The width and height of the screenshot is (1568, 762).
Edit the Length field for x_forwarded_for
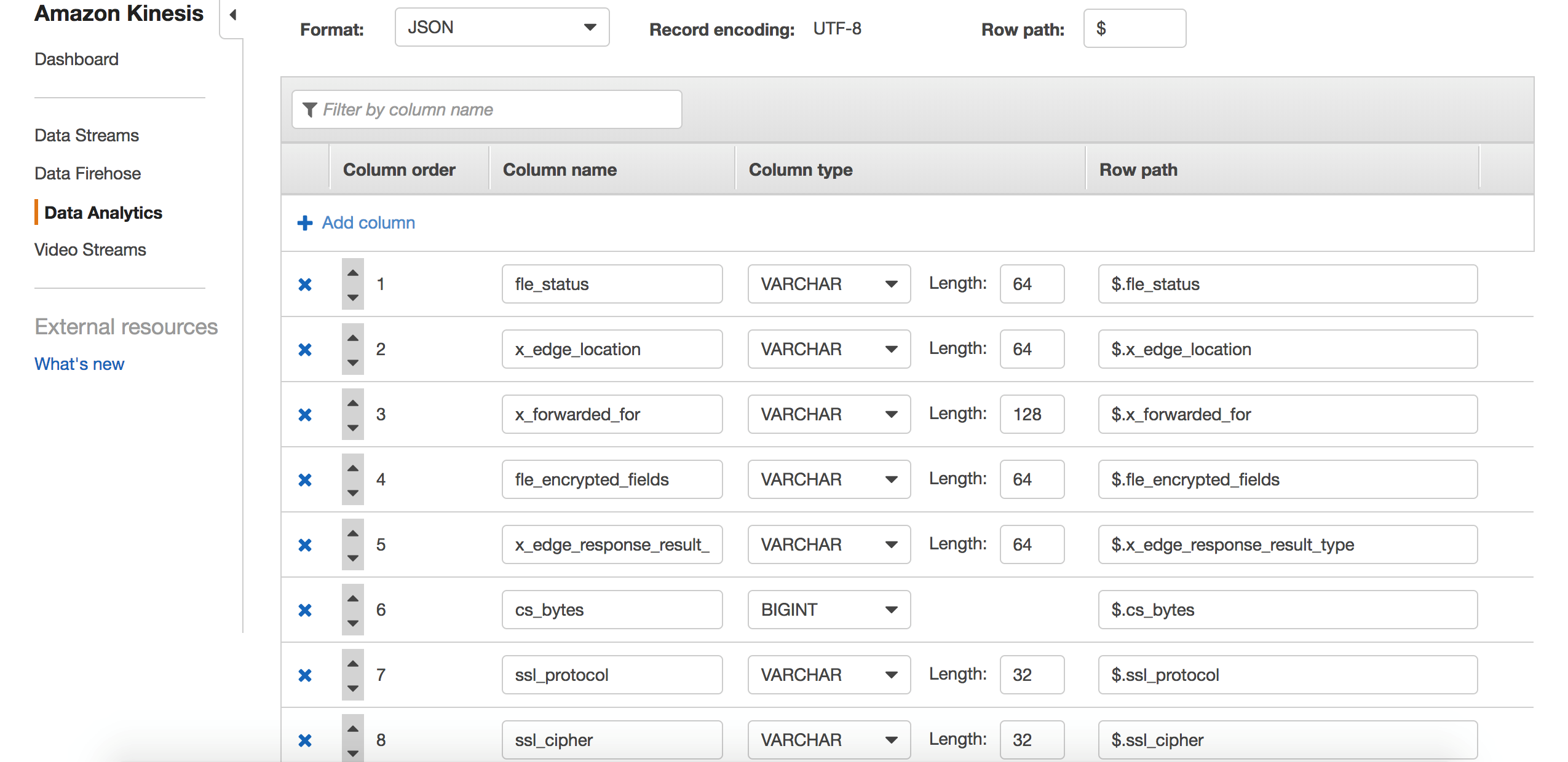[x=1031, y=414]
